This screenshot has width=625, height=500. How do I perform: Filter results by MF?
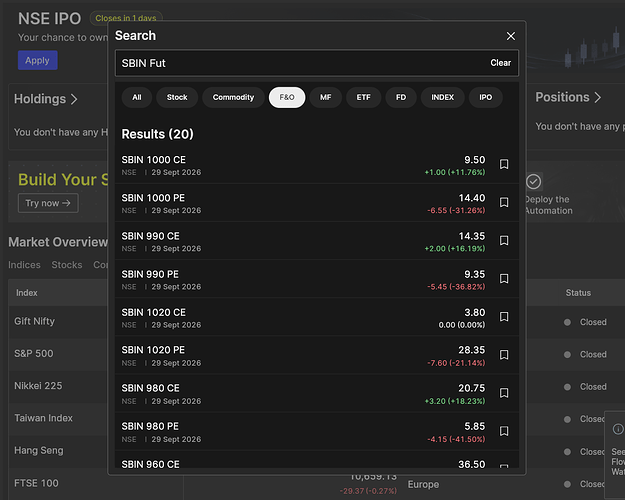click(326, 97)
